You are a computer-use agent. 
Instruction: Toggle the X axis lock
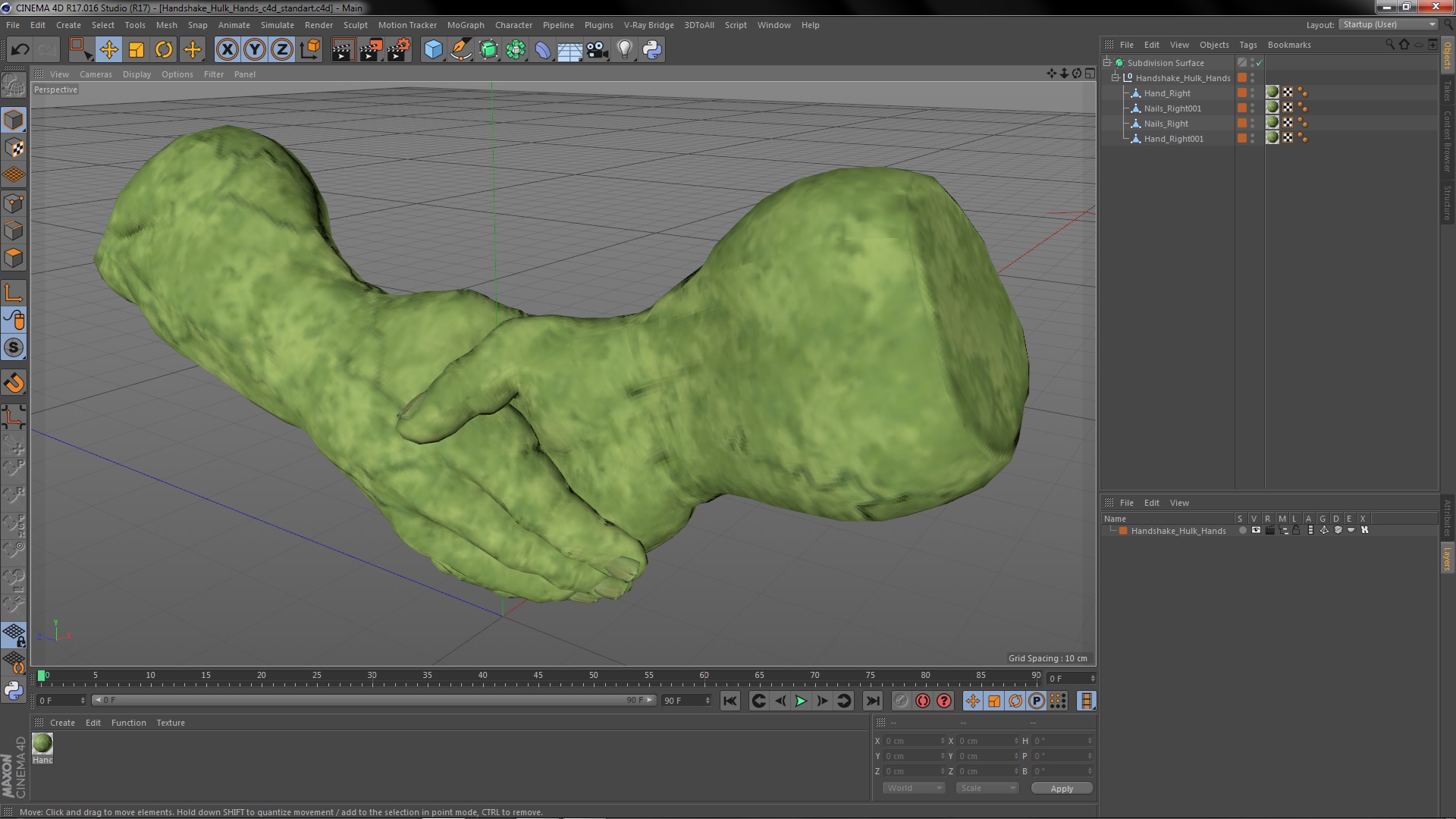coord(227,50)
